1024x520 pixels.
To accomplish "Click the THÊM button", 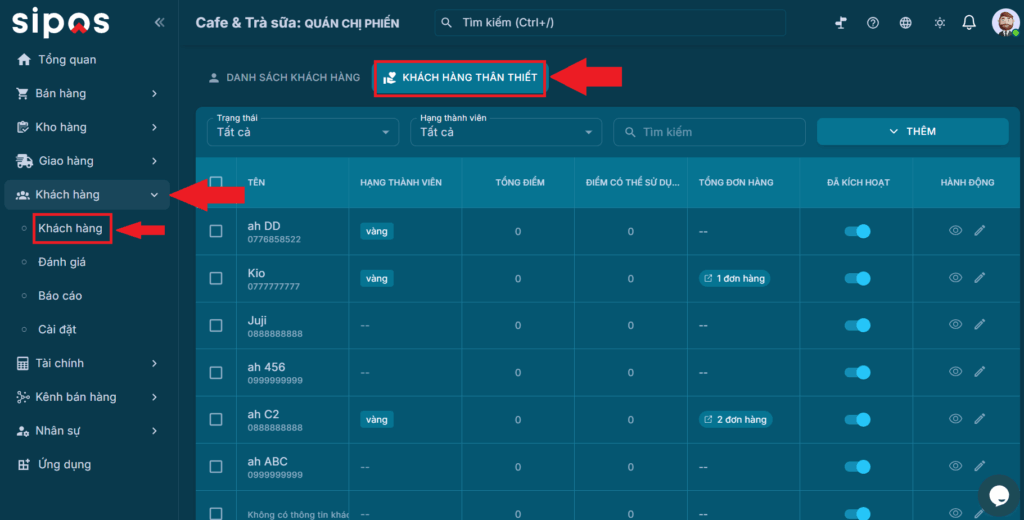I will tap(912, 132).
